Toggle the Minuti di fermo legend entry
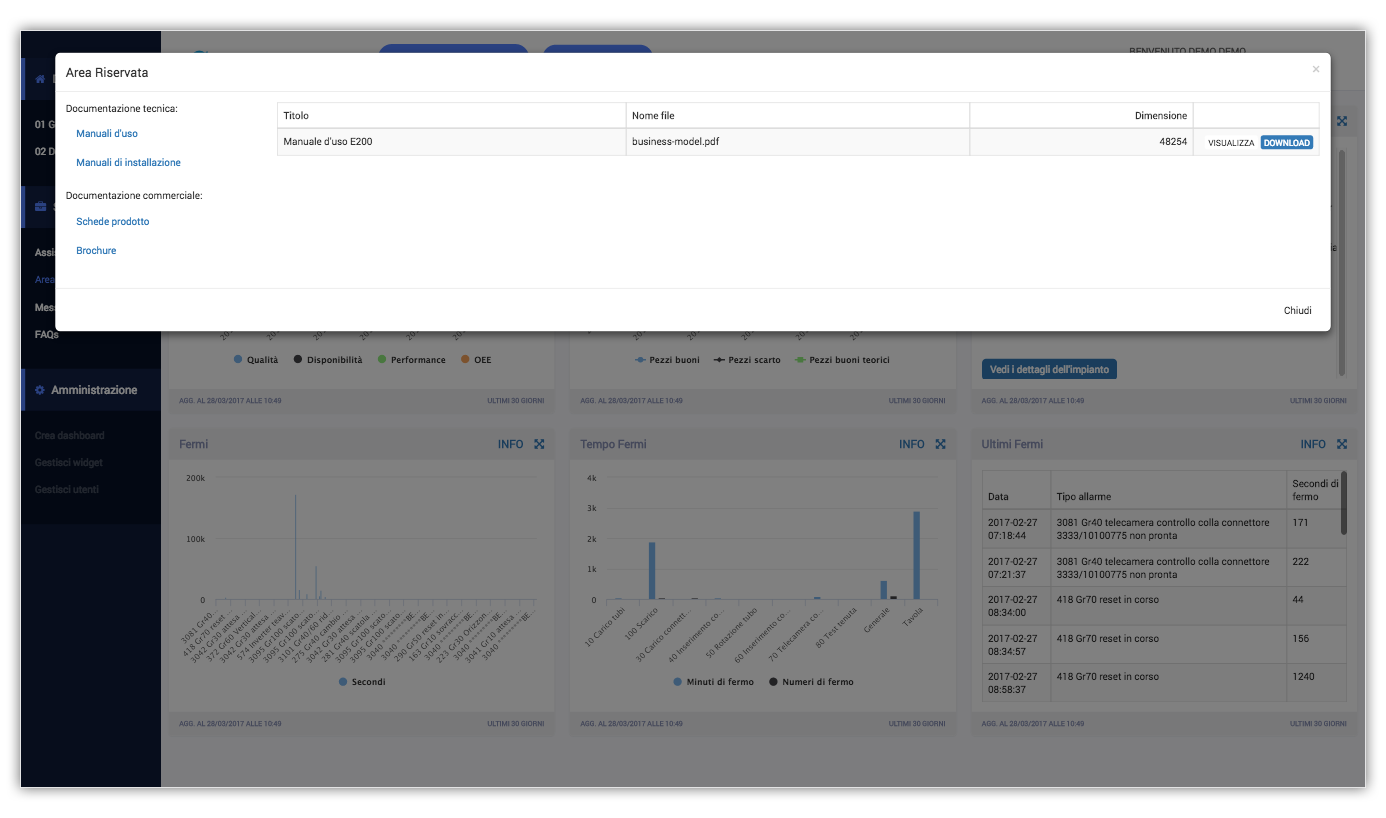Image resolution: width=1386 pixels, height=818 pixels. [713, 682]
